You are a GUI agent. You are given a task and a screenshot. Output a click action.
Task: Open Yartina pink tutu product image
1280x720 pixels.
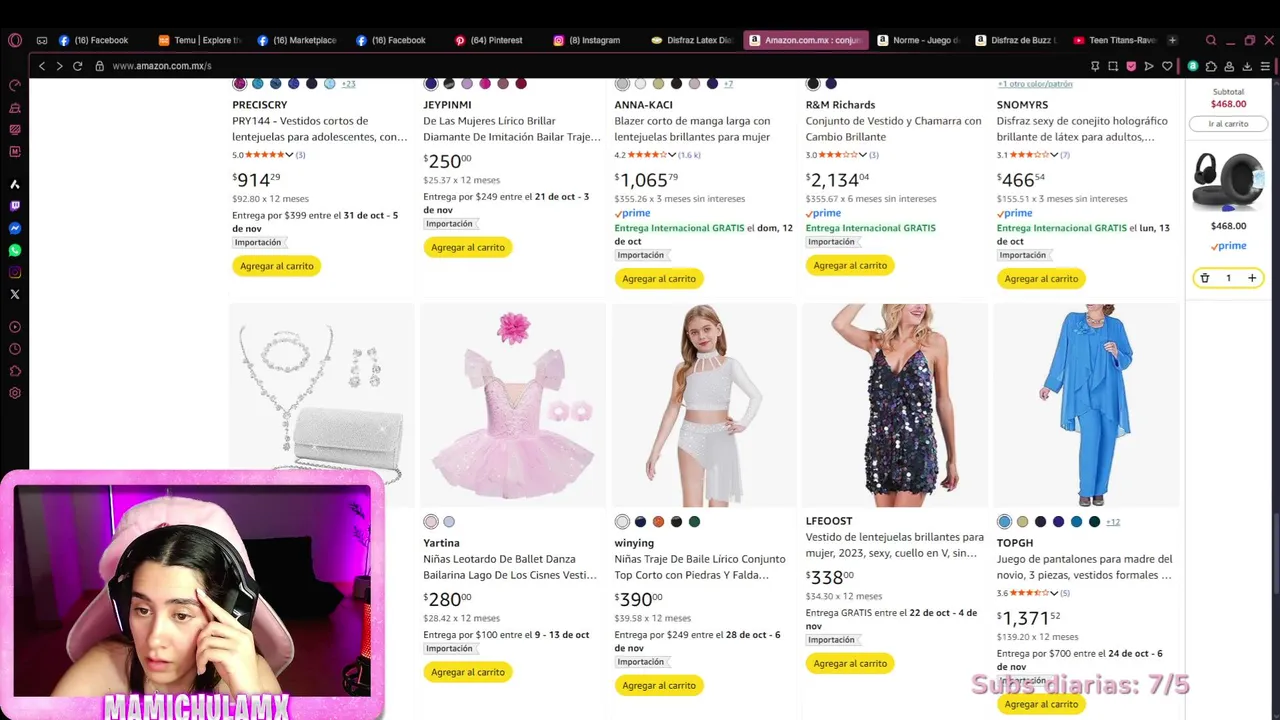tap(513, 405)
